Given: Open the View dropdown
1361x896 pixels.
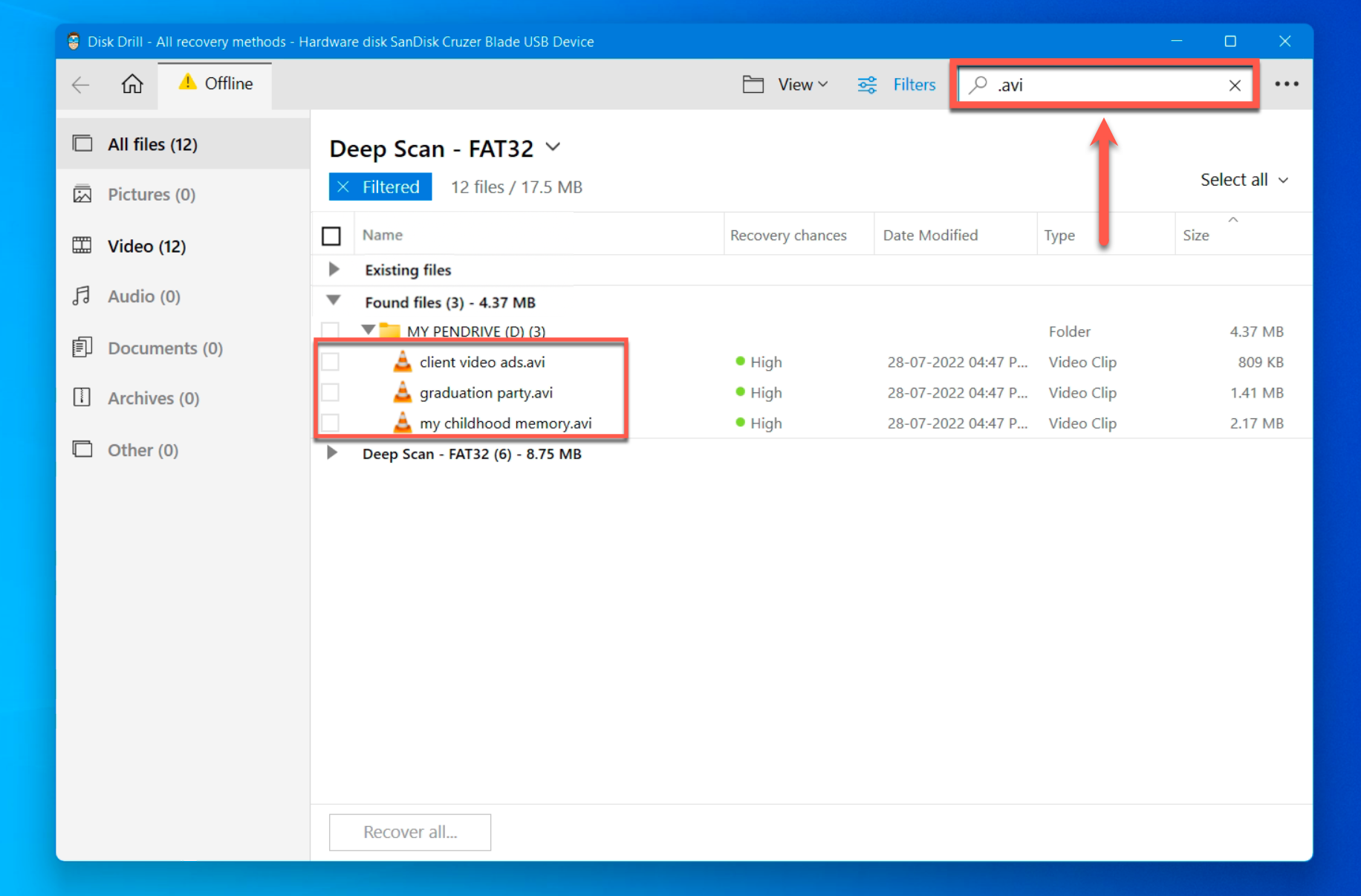Looking at the screenshot, I should pyautogui.click(x=803, y=85).
